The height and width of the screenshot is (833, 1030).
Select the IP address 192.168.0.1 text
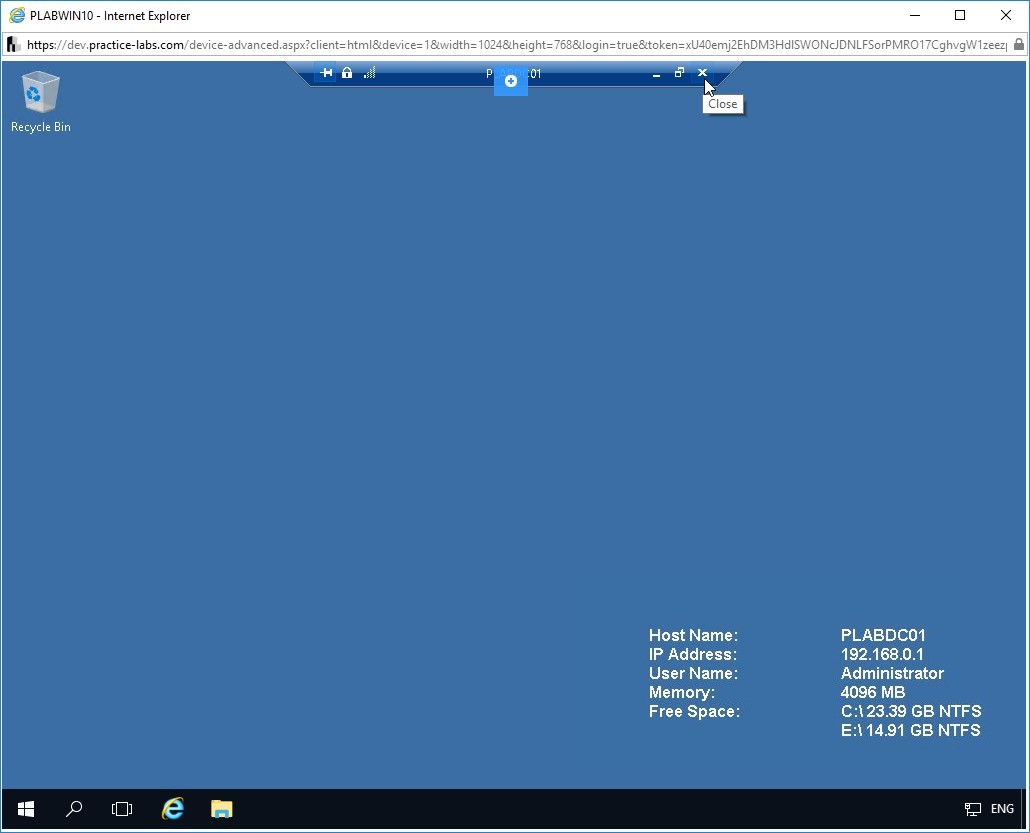pos(882,654)
